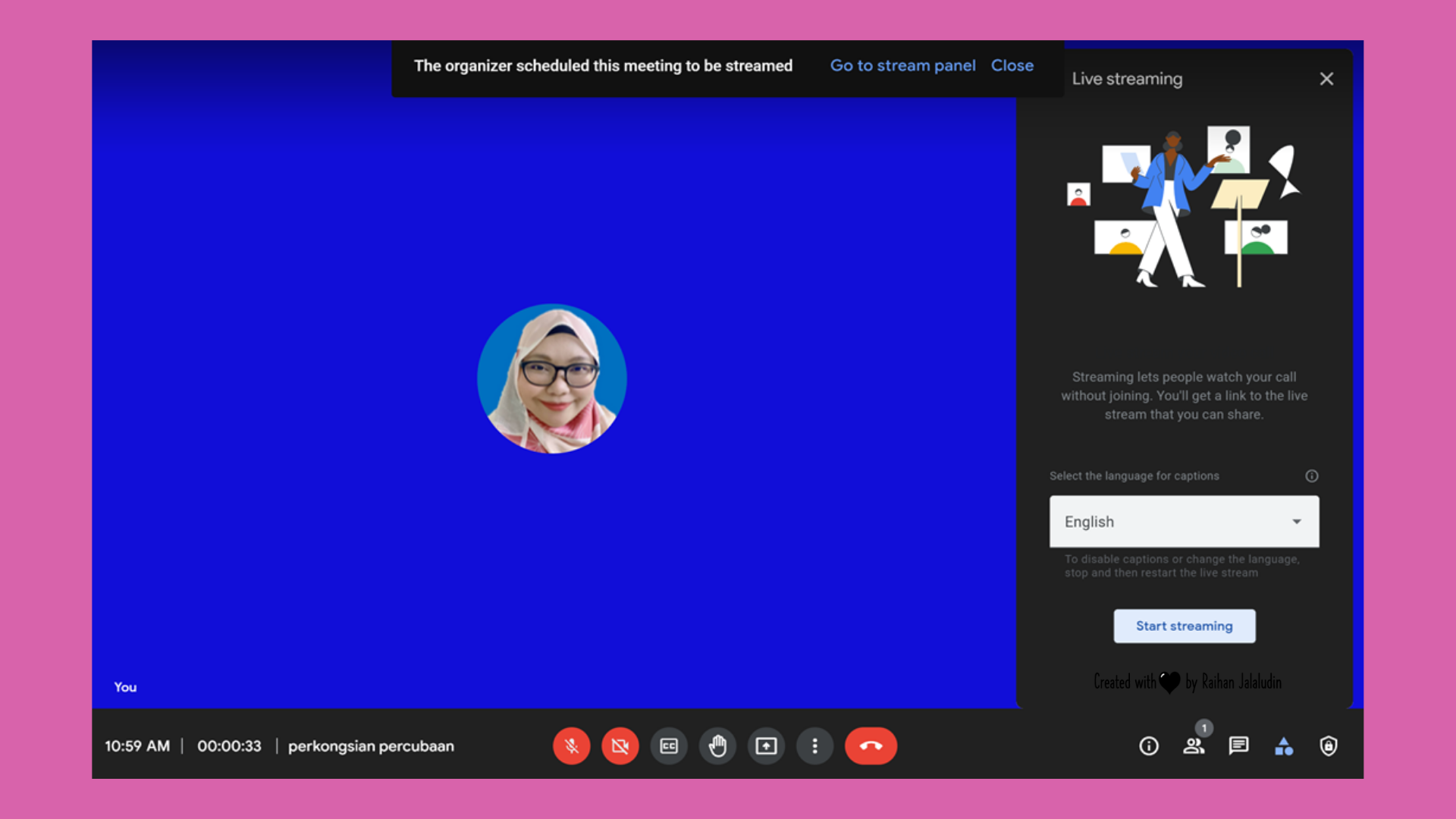Enable closed captions
Screen dimensions: 1456x819
[x=669, y=745]
